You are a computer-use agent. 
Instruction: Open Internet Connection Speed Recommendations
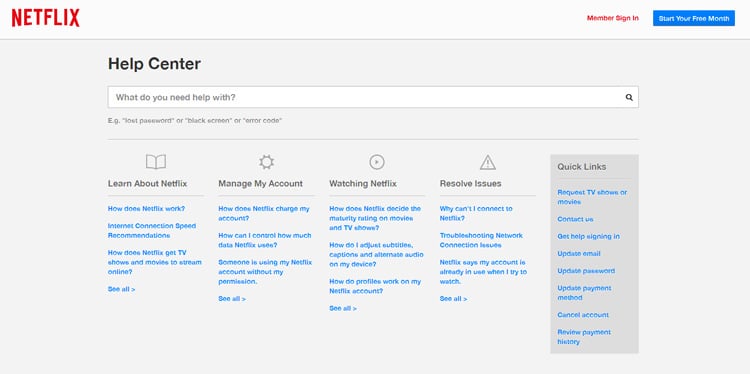(x=152, y=231)
